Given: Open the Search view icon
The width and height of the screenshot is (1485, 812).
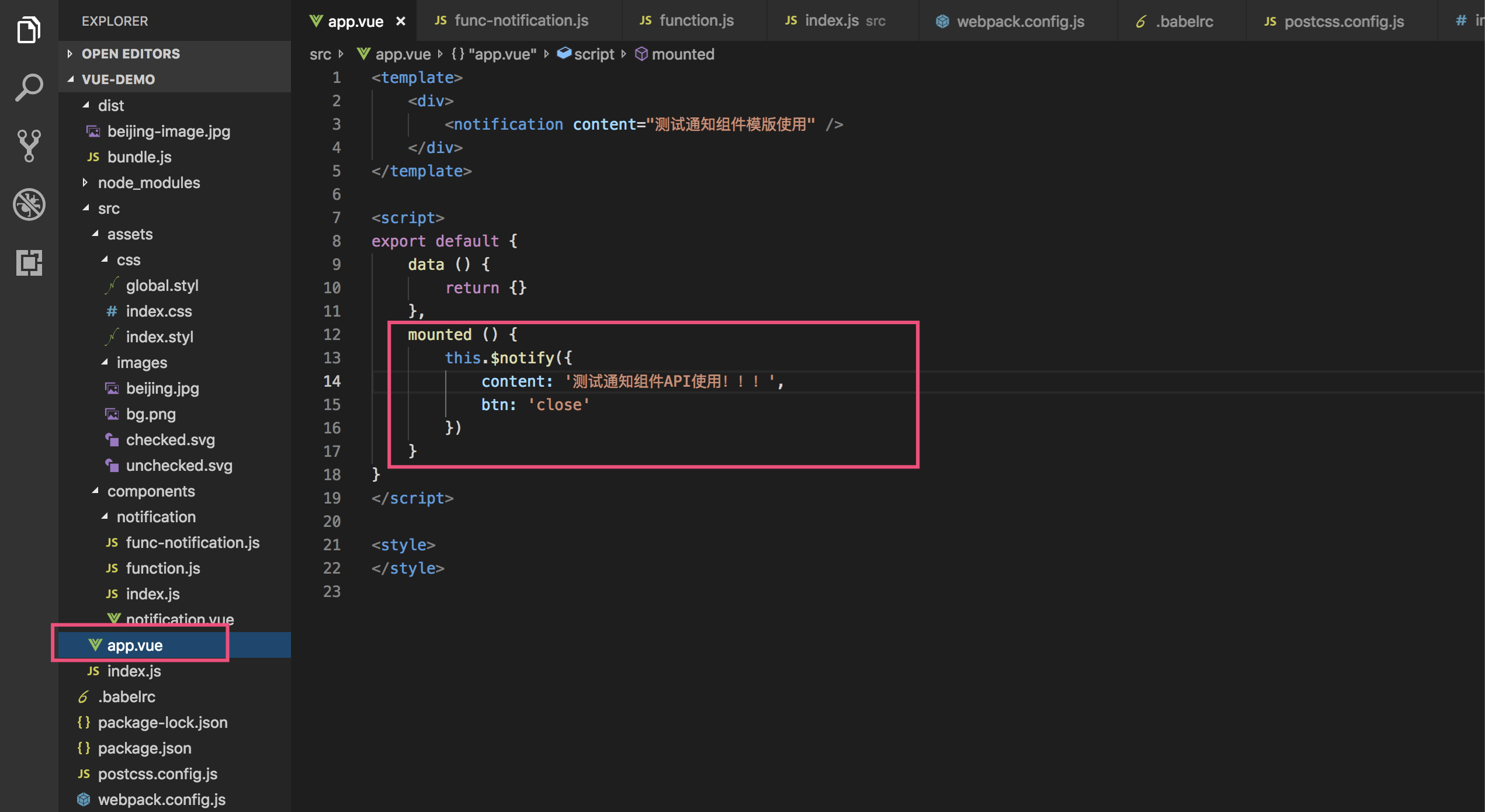Looking at the screenshot, I should 29,88.
